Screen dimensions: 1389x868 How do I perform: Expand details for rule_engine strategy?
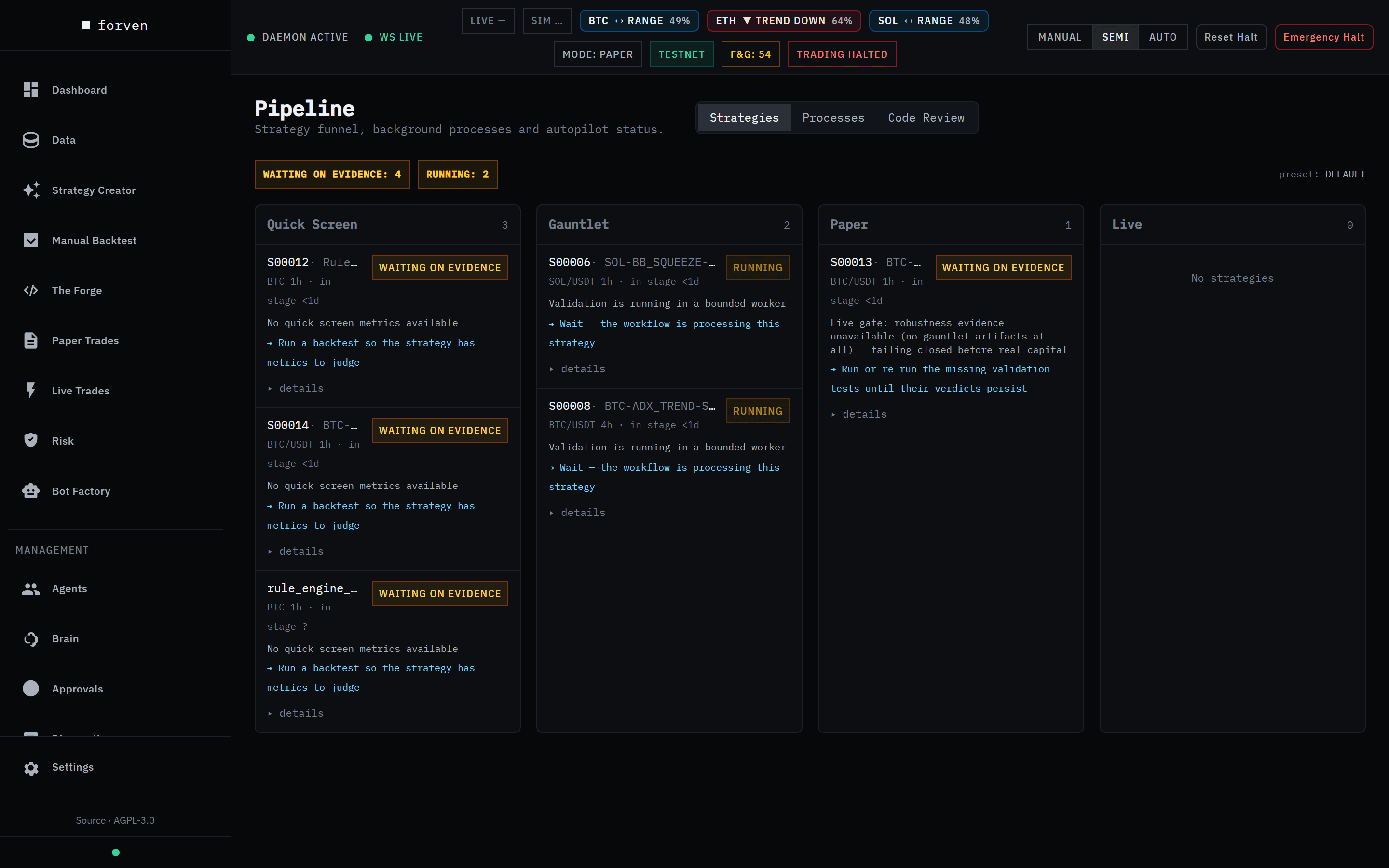pos(296,713)
